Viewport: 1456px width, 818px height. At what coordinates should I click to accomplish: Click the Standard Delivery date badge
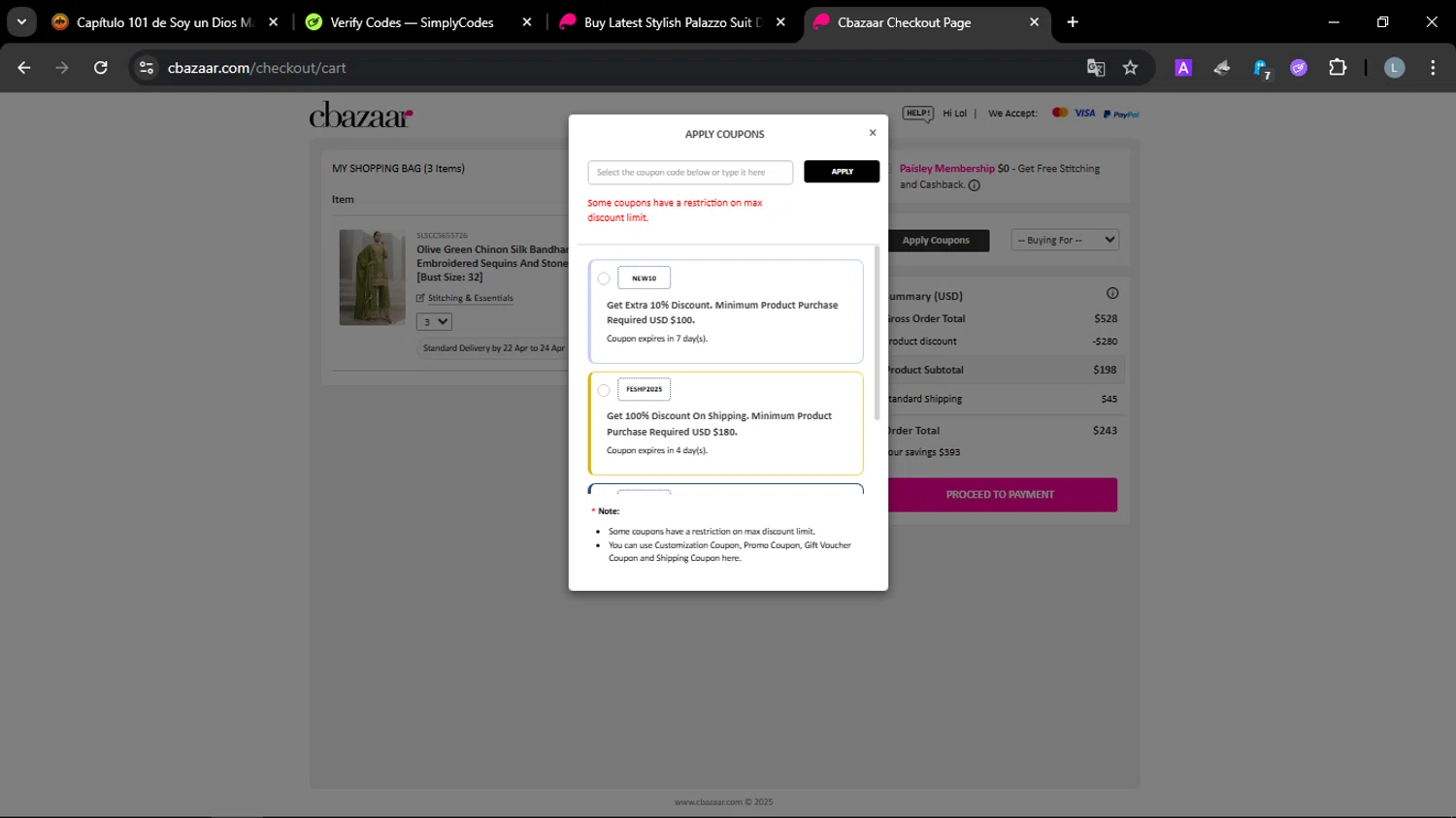point(493,348)
